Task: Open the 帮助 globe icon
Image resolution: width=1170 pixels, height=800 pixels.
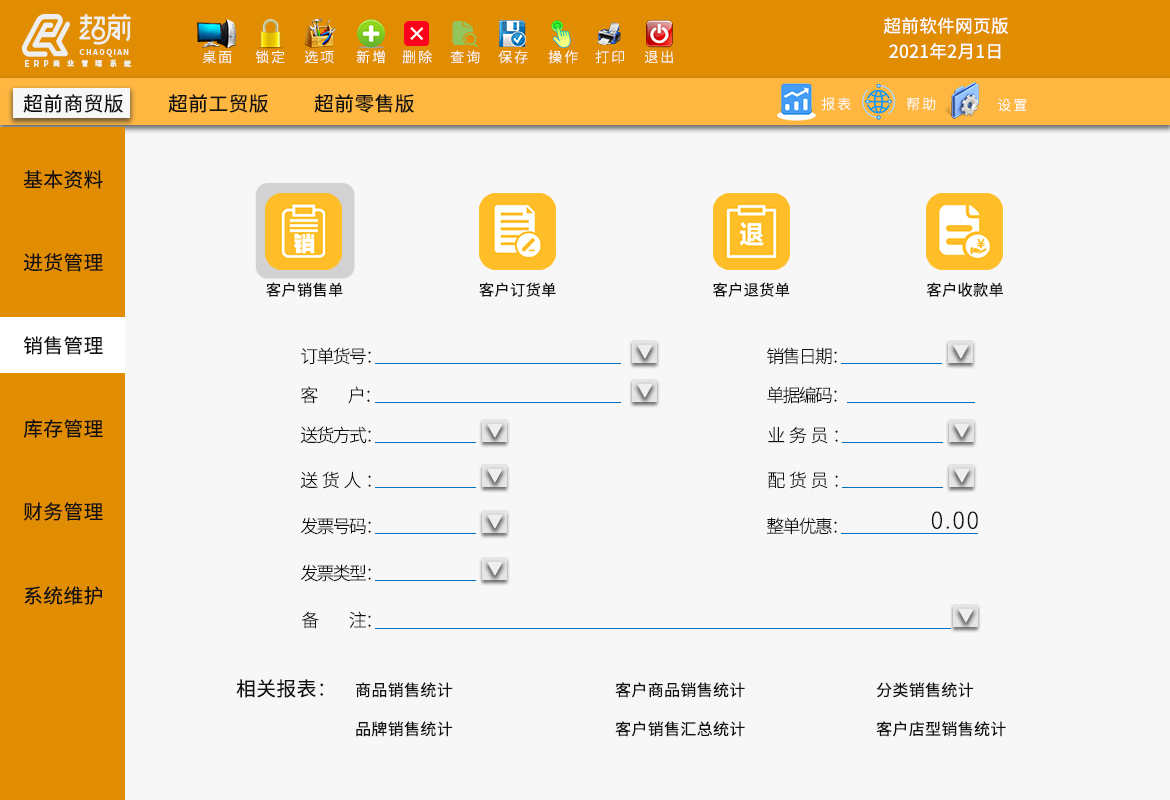Action: click(x=878, y=101)
